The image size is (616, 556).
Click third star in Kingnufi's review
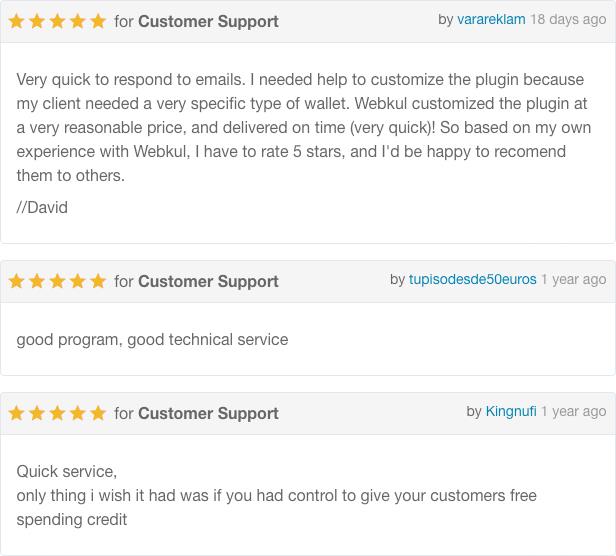click(57, 413)
